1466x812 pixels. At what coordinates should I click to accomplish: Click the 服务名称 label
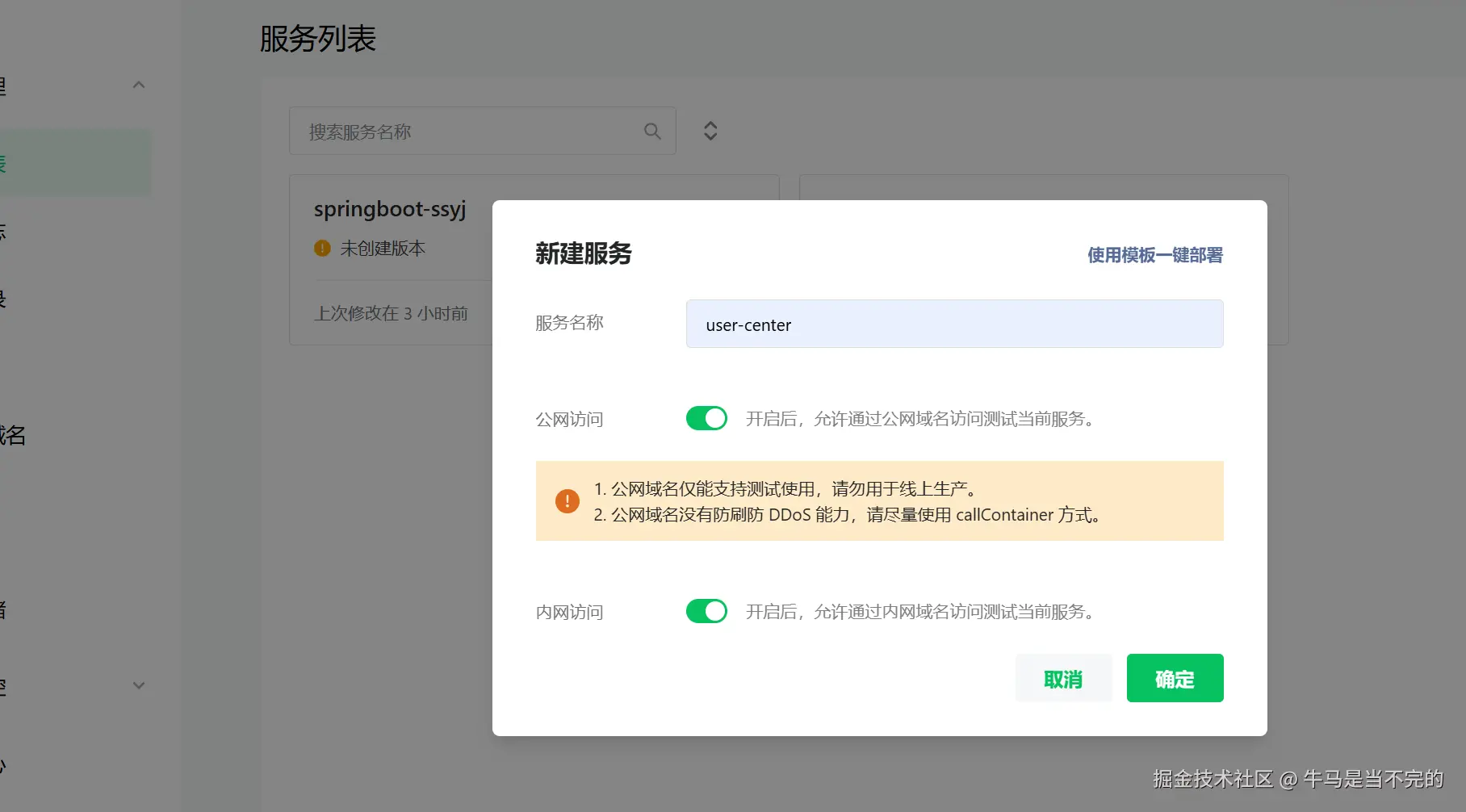(x=570, y=323)
